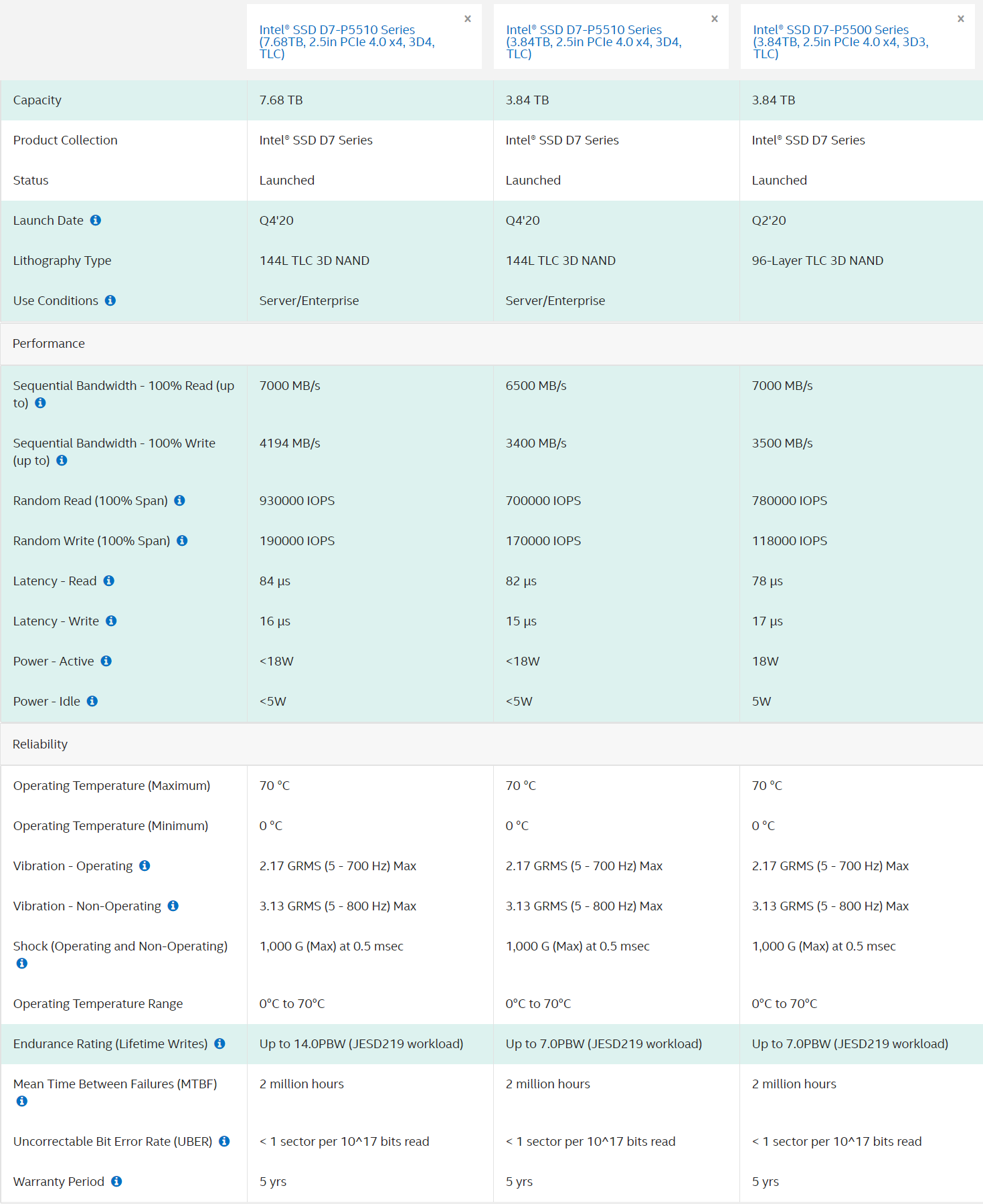This screenshot has width=983, height=1204.
Task: Remove the D7-P5510 3.84TB product from comparison
Action: tap(715, 19)
